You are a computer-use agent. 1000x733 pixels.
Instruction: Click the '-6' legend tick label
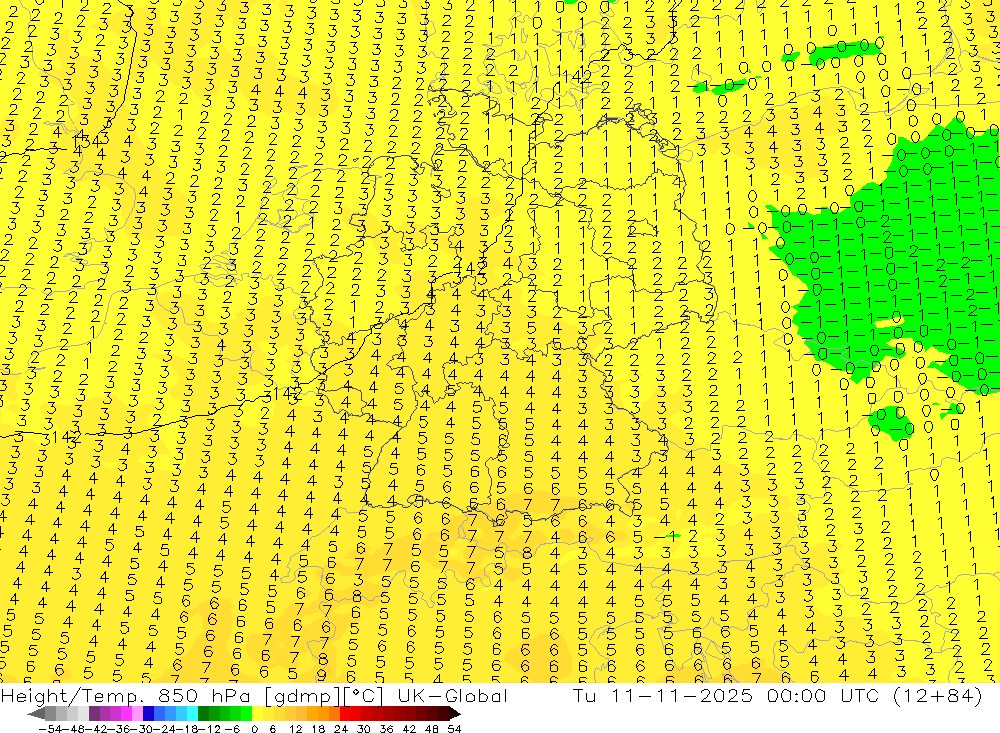click(232, 729)
